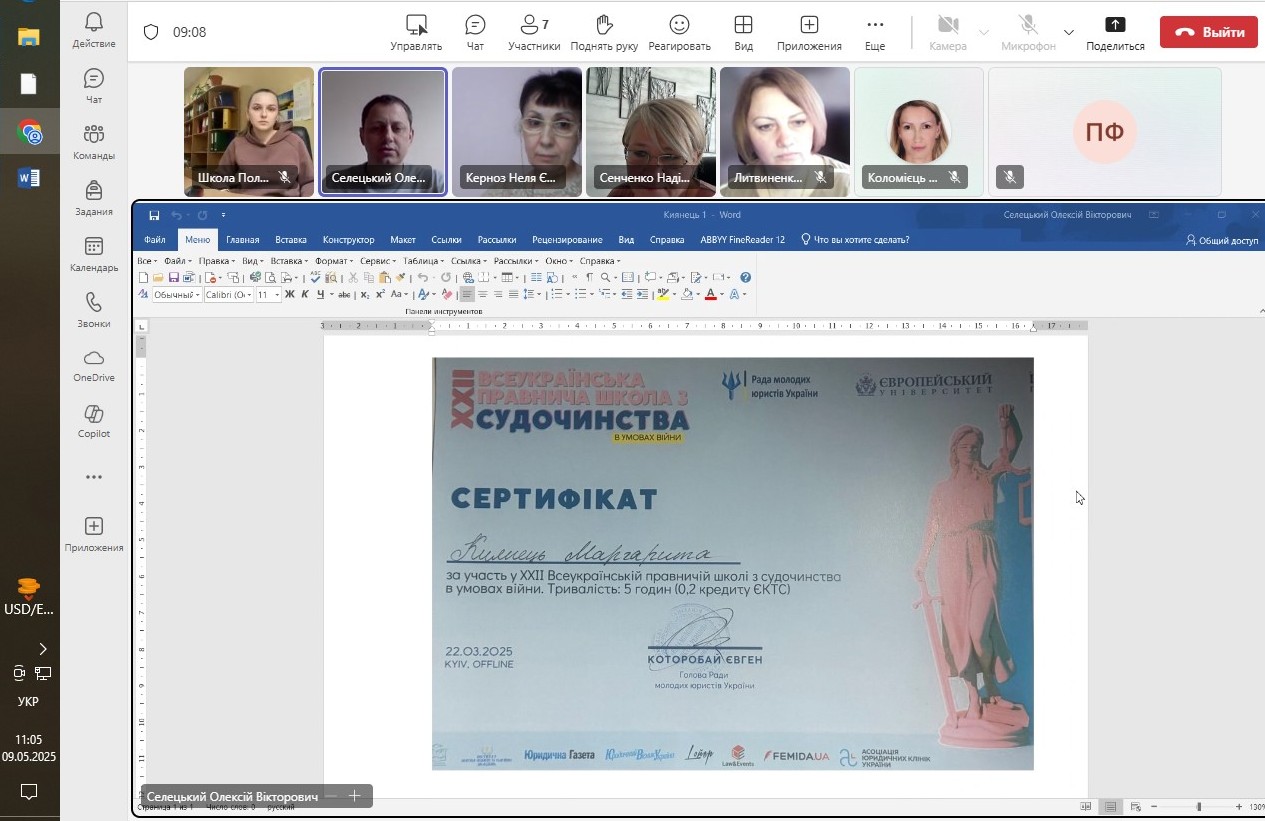
Task: Click the Paste clipboard icon
Action: tap(385, 277)
